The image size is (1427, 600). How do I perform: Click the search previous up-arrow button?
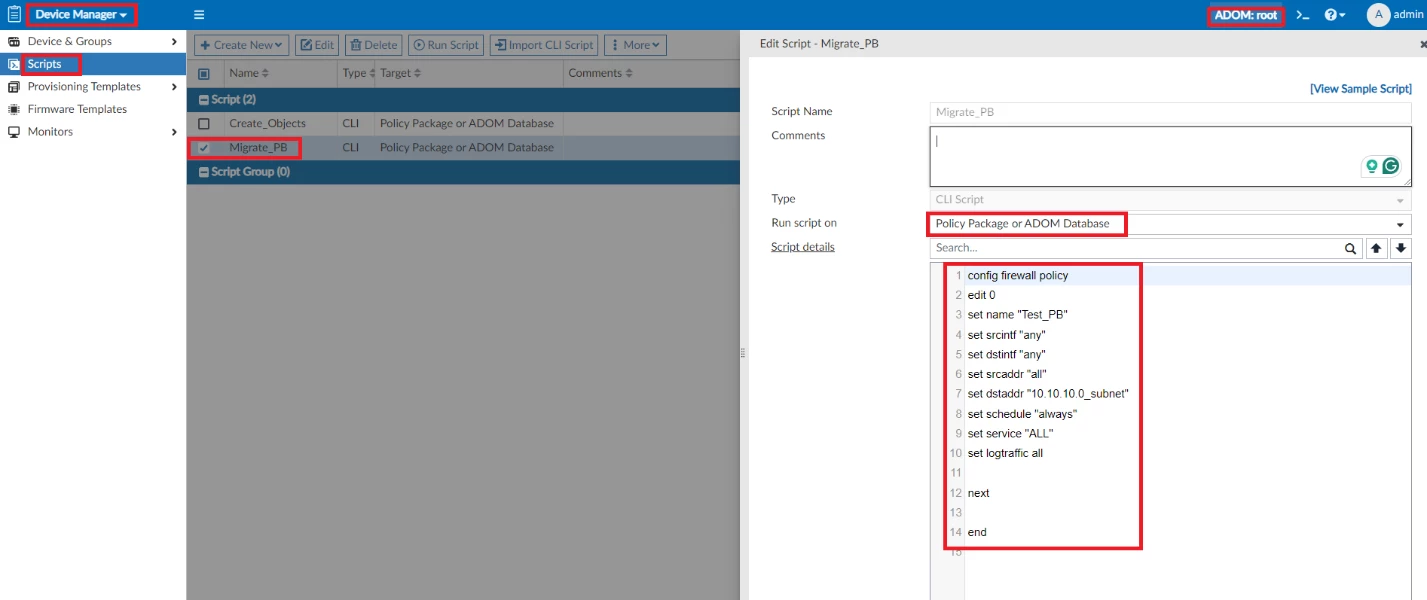[x=1377, y=248]
